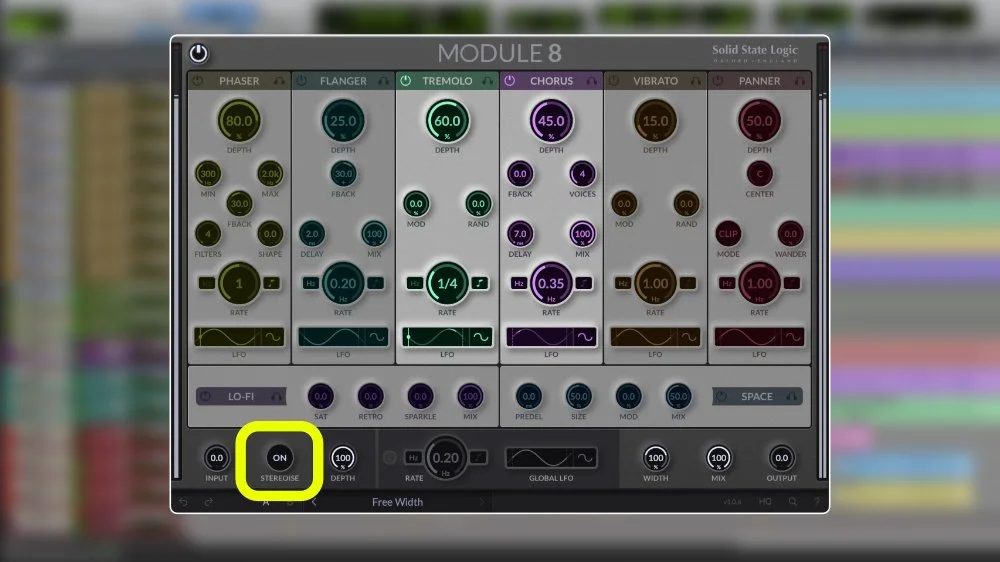Solo the Phaser with its headphone icon

tap(279, 81)
